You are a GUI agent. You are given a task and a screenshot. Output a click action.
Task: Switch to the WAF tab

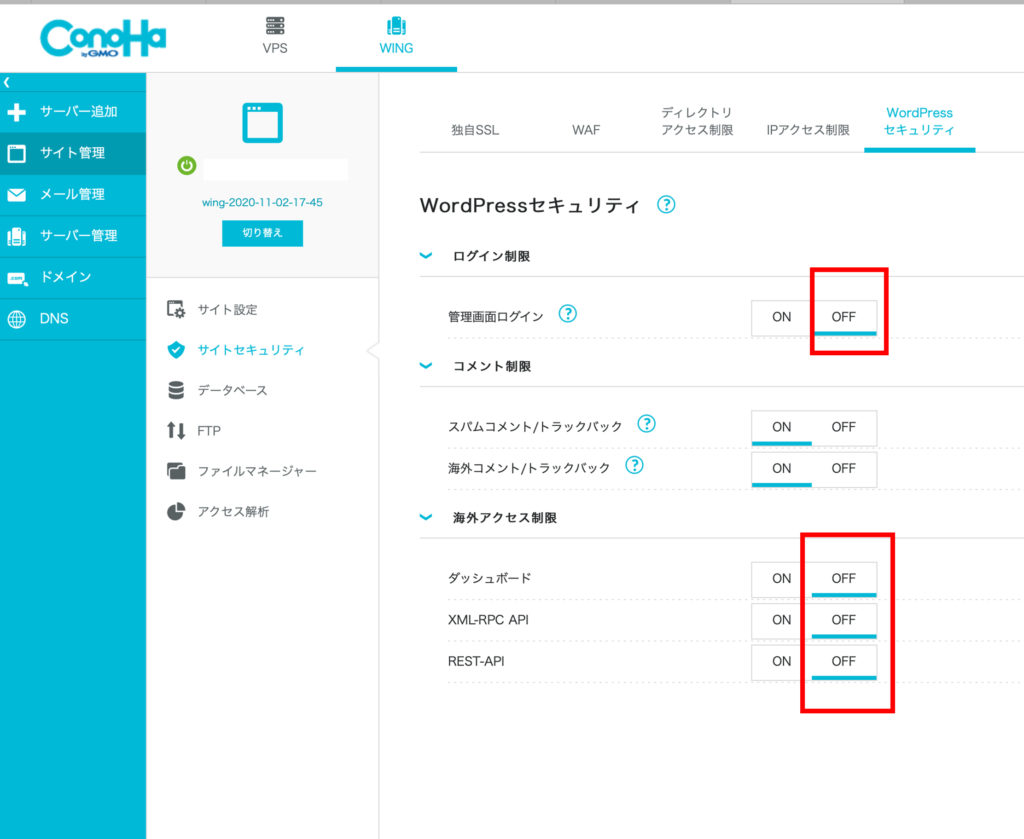point(586,131)
